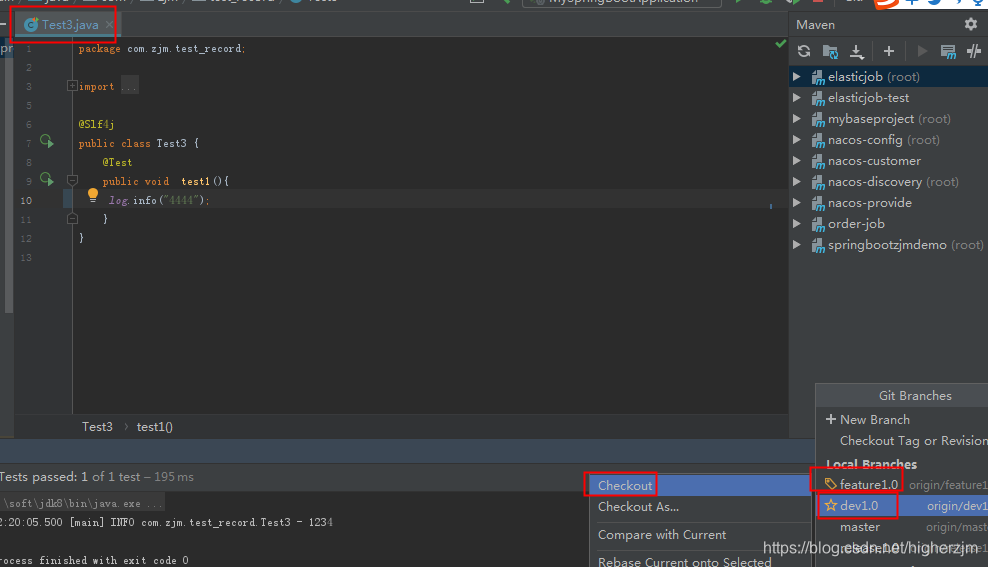Expand the mybaseproject Maven node
This screenshot has height=567, width=988.
(x=796, y=118)
